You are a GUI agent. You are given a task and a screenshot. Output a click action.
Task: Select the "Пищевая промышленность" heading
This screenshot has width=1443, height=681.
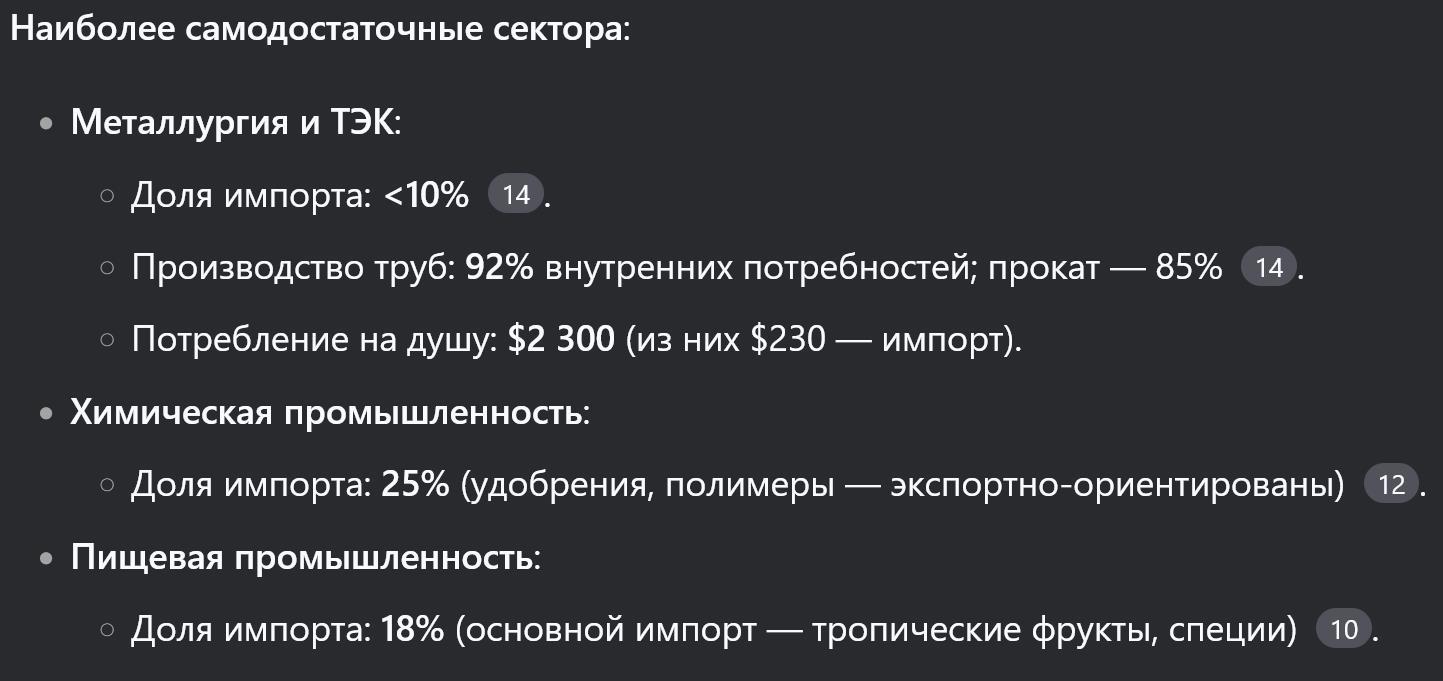click(301, 557)
